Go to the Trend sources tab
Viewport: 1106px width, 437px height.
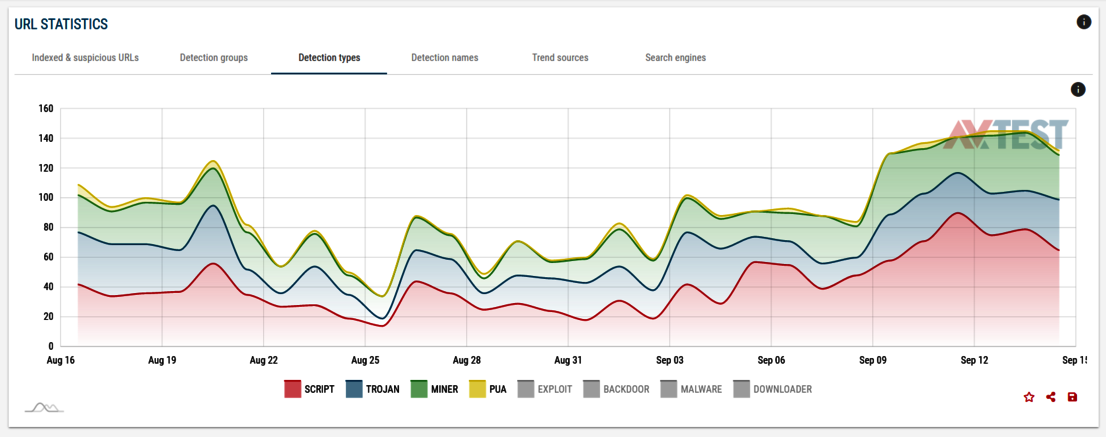pos(560,58)
